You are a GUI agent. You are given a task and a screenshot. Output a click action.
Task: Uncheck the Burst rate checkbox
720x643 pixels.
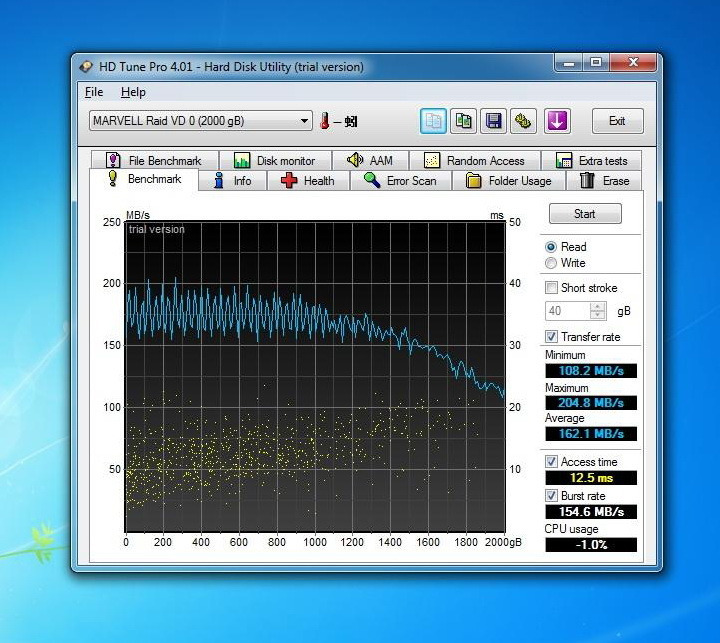tap(551, 496)
